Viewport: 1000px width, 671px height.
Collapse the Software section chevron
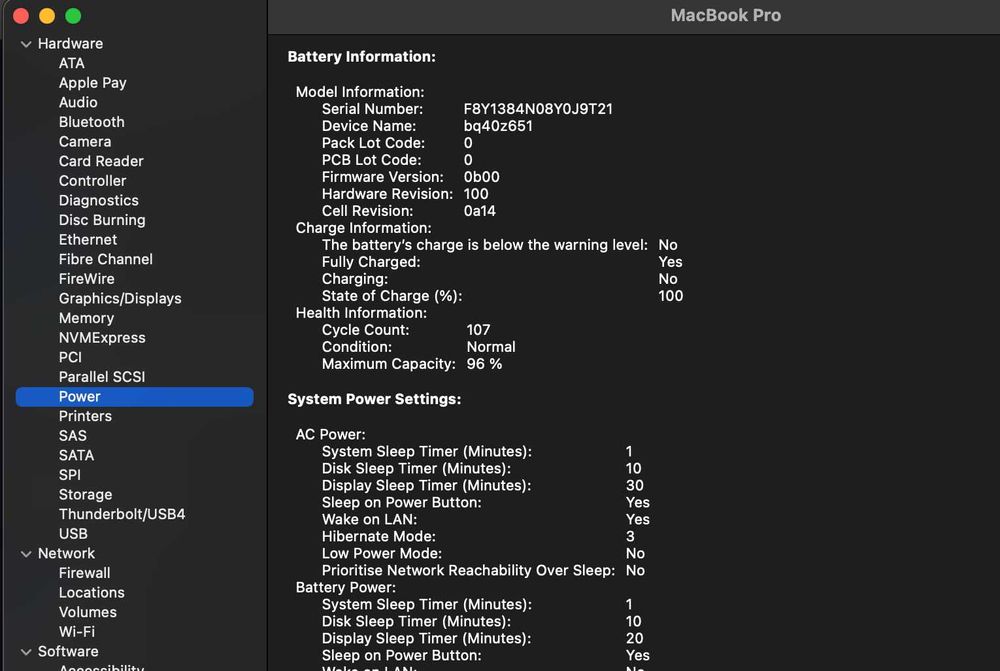pos(26,652)
